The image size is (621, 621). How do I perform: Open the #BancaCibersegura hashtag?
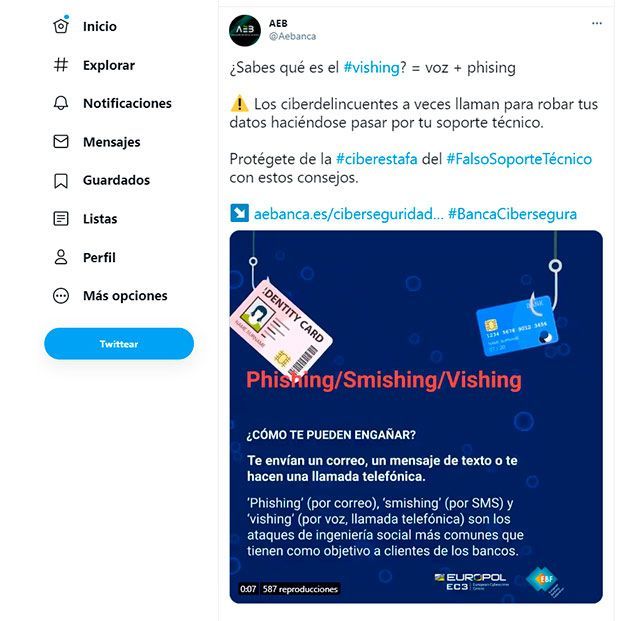(512, 214)
